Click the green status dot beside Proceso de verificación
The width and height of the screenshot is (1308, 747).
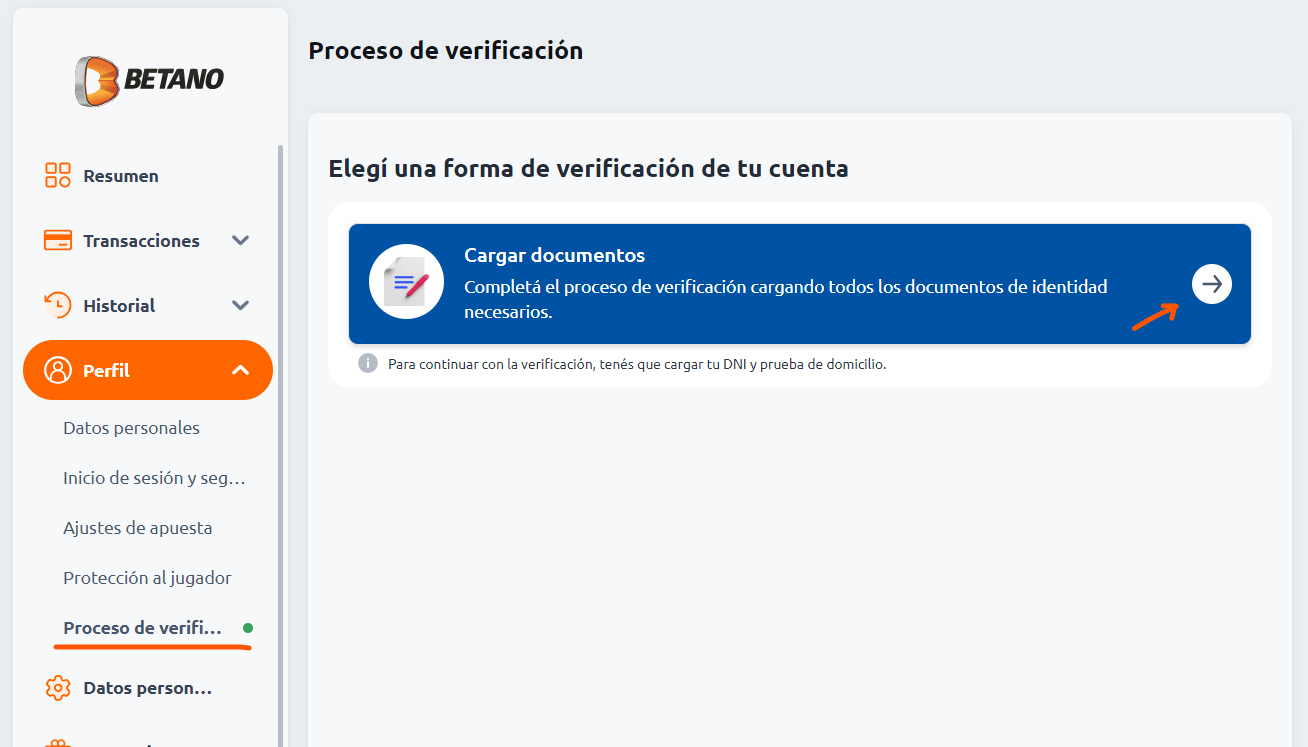[x=248, y=628]
